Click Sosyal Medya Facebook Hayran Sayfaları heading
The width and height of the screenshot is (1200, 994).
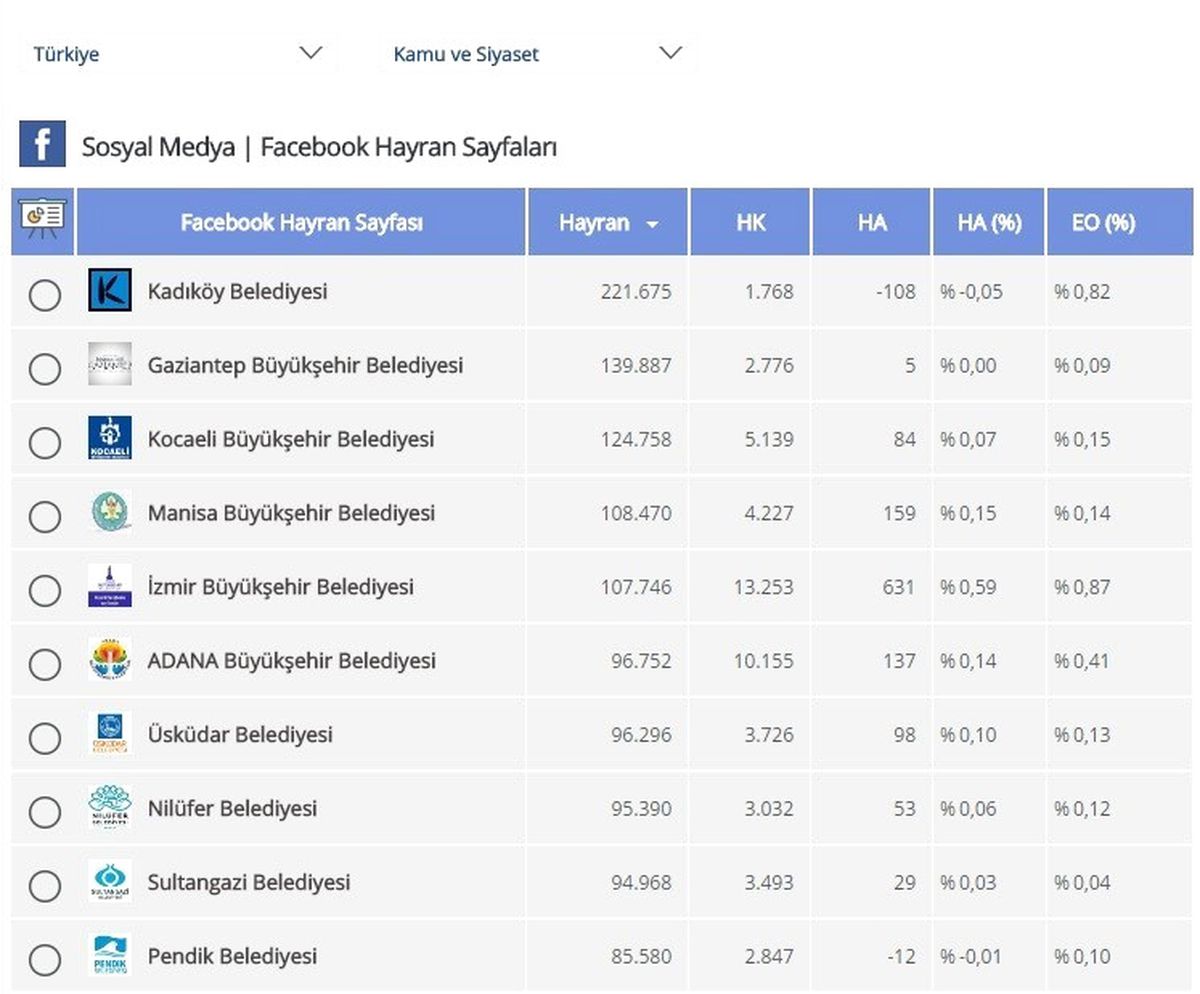click(319, 147)
